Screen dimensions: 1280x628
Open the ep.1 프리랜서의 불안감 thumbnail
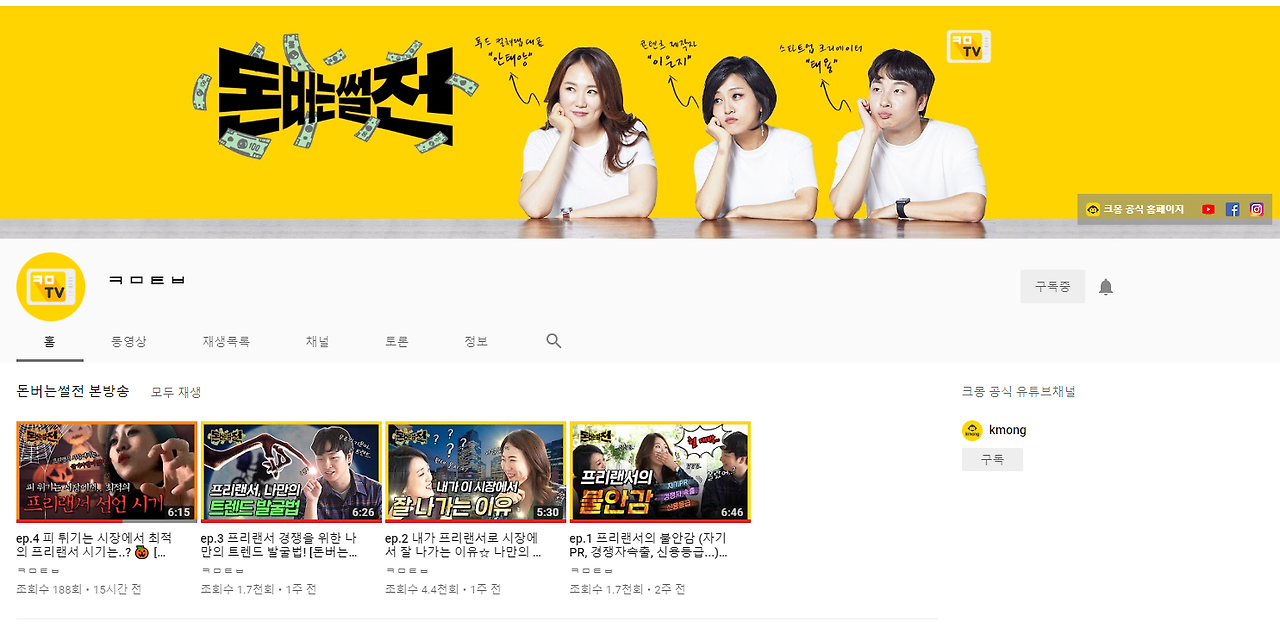point(660,471)
